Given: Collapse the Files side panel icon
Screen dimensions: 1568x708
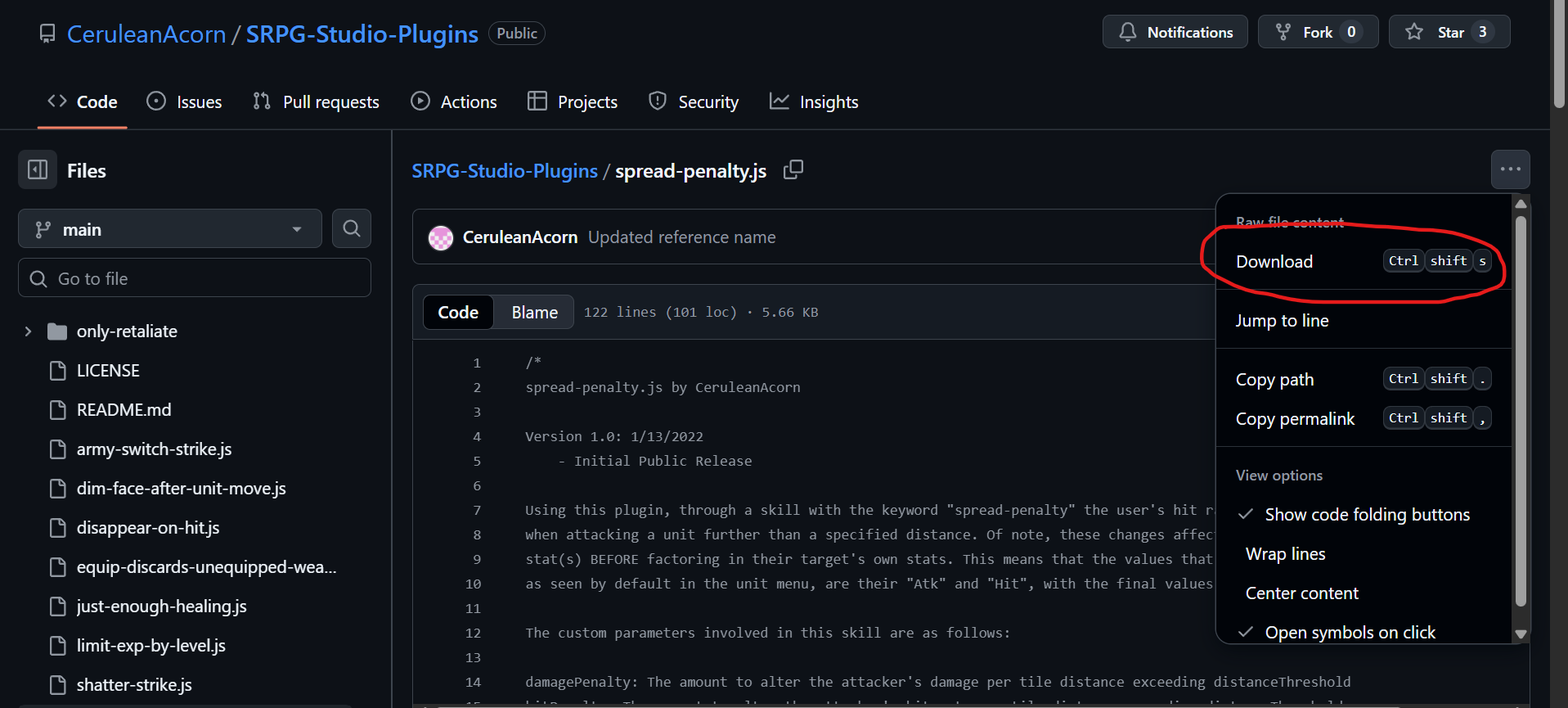Looking at the screenshot, I should pyautogui.click(x=38, y=170).
